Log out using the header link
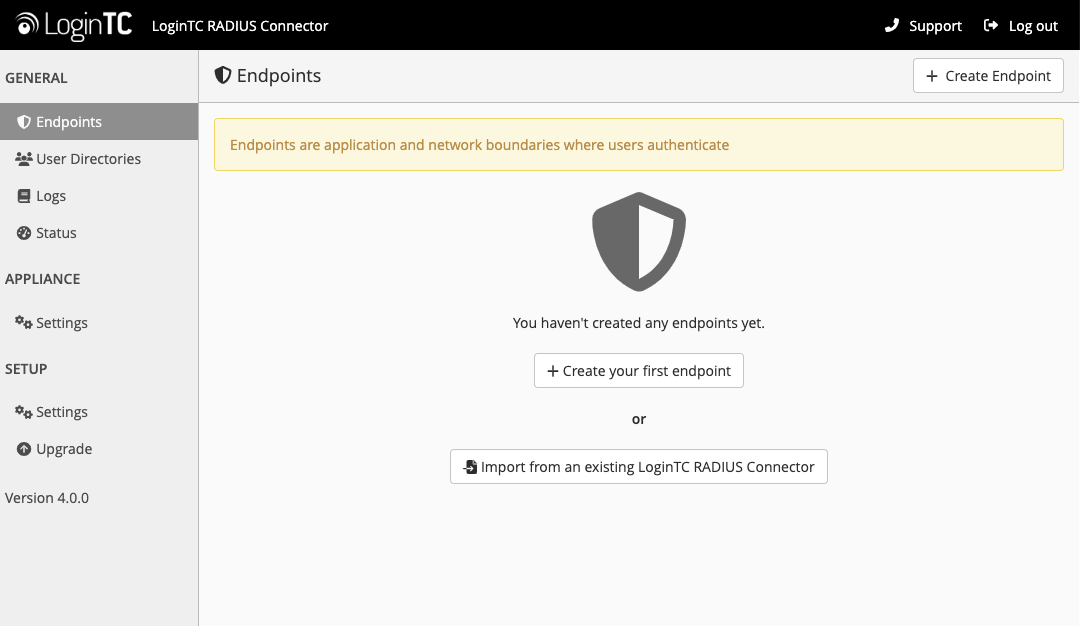The width and height of the screenshot is (1080, 626). point(1021,25)
